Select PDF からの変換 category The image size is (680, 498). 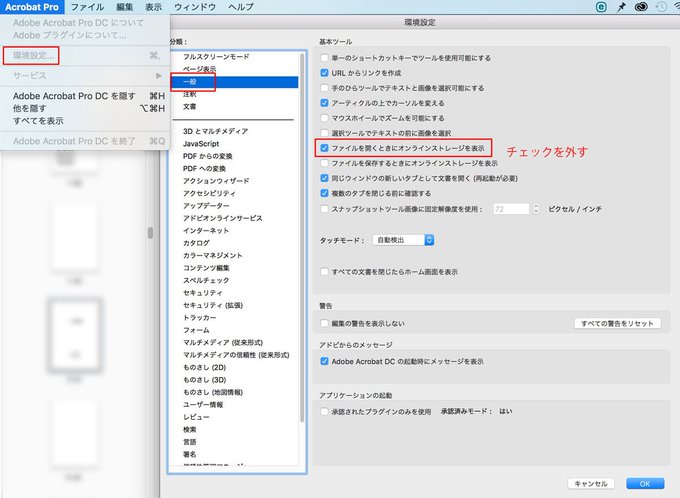207,156
